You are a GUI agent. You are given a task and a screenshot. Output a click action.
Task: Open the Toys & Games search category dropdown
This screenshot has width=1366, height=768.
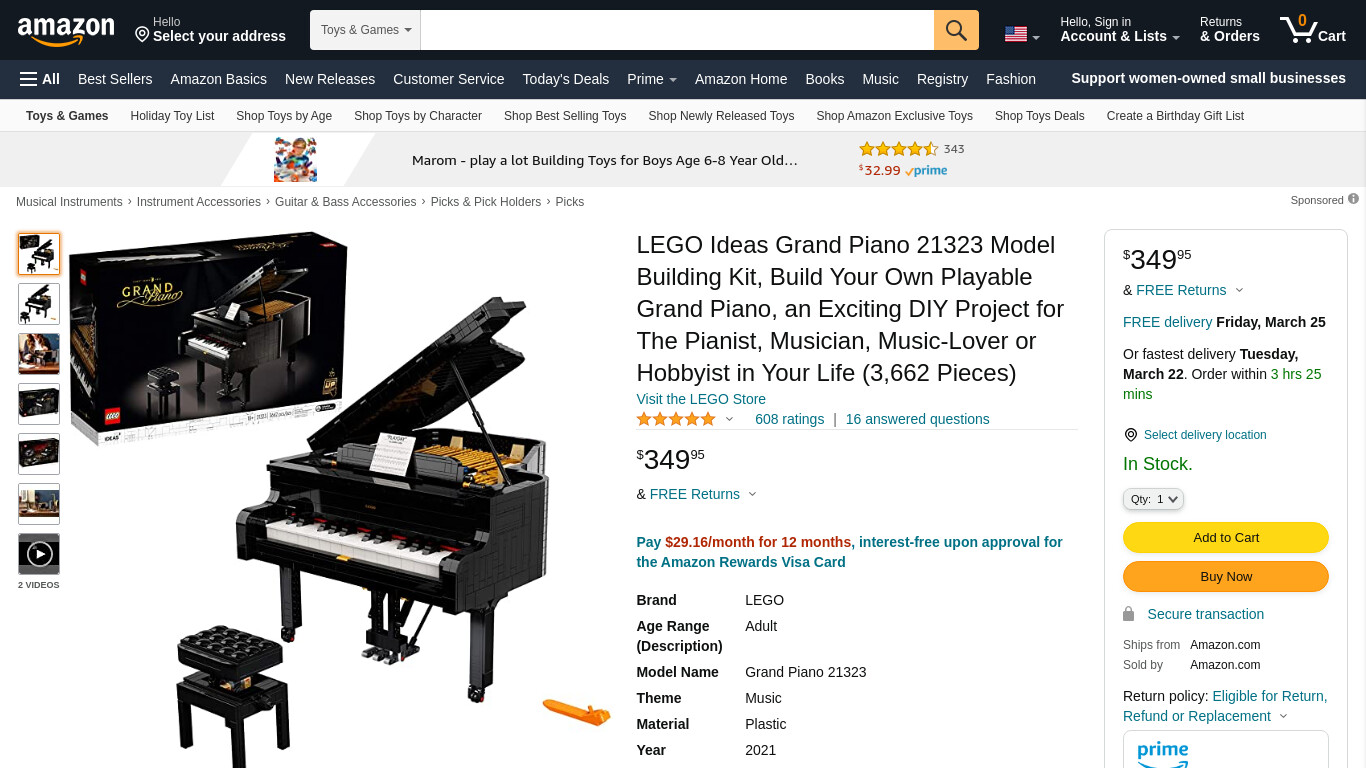pos(366,30)
